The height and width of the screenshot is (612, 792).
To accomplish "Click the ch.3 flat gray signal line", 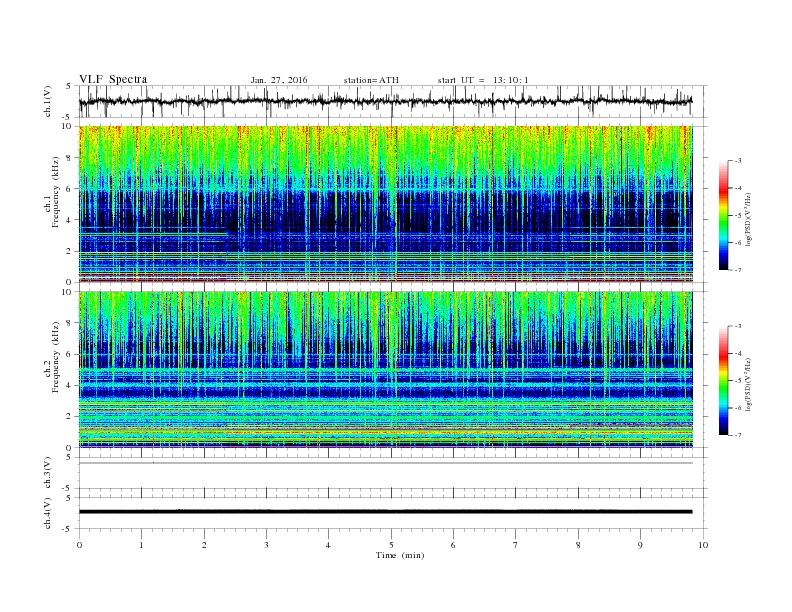I will 385,463.
